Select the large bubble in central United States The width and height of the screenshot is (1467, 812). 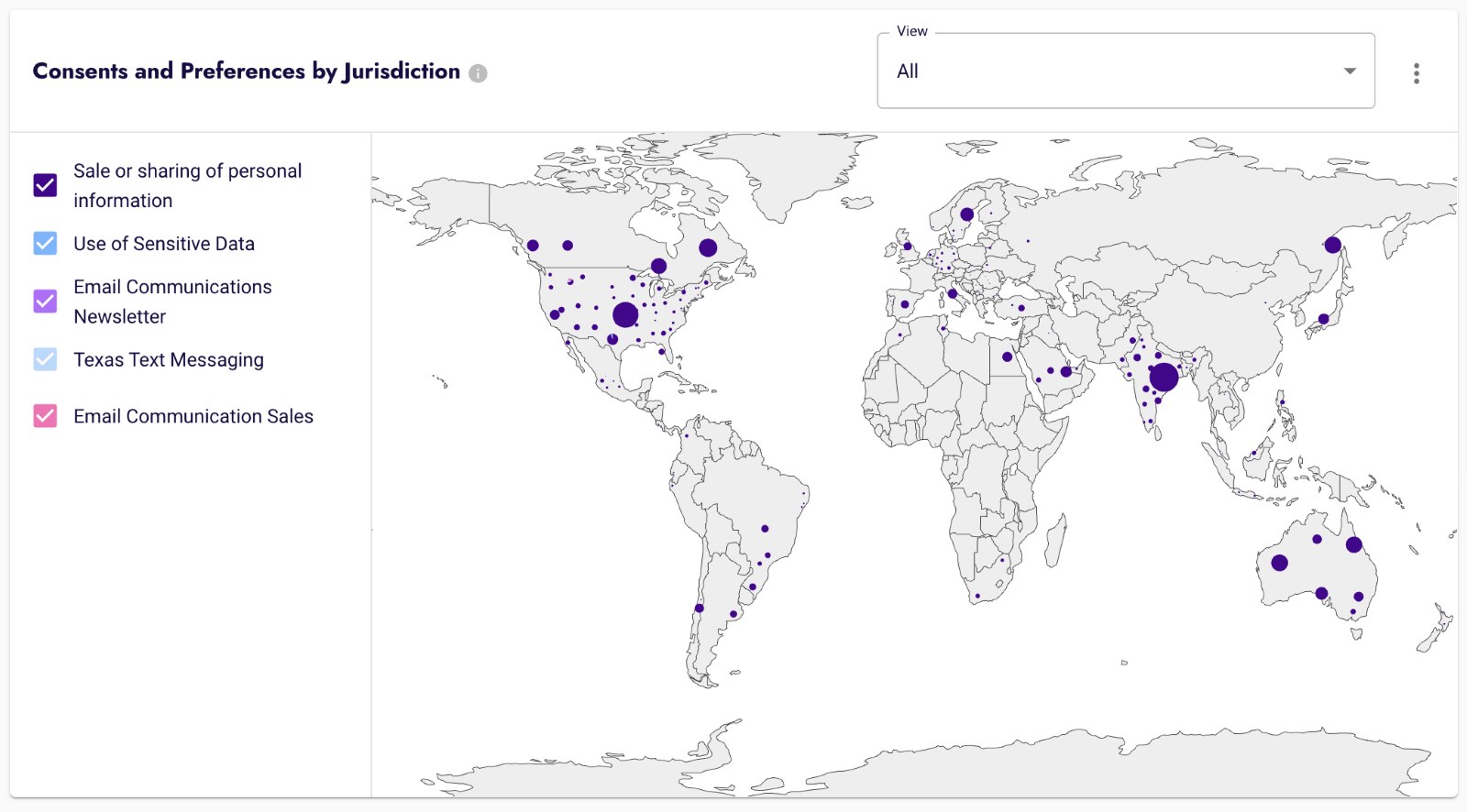[625, 314]
